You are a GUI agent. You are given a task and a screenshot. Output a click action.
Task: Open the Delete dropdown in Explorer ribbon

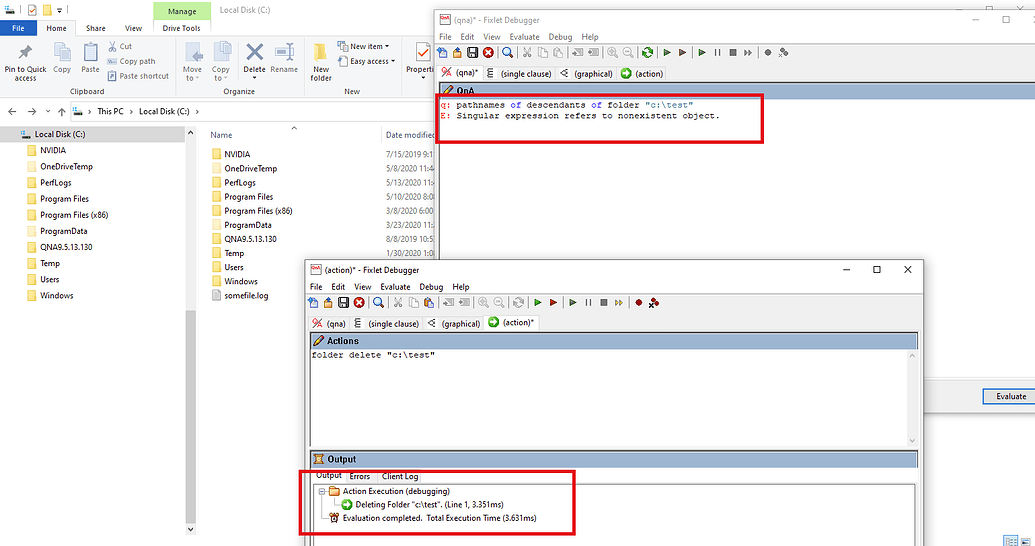(x=254, y=78)
